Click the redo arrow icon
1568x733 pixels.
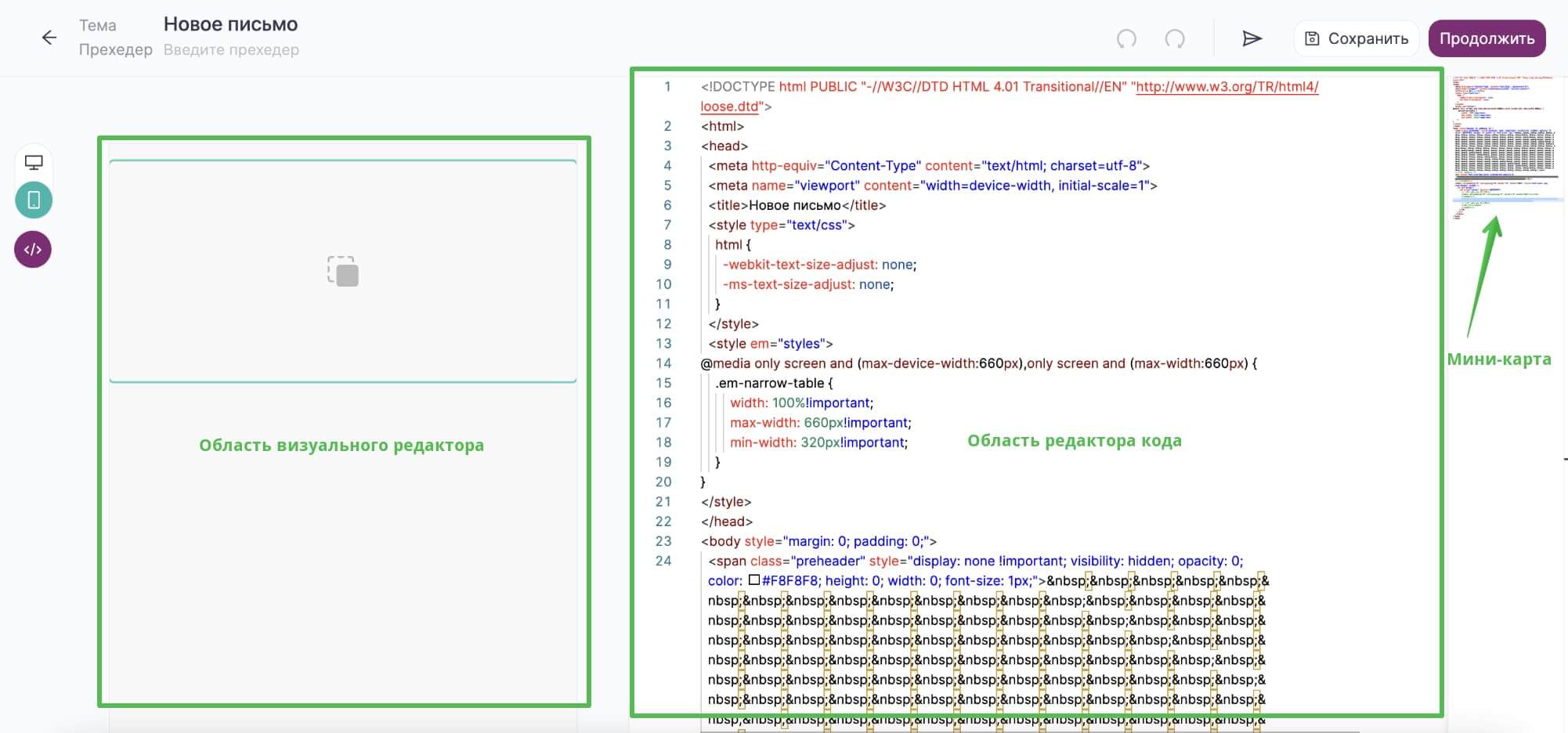1175,38
